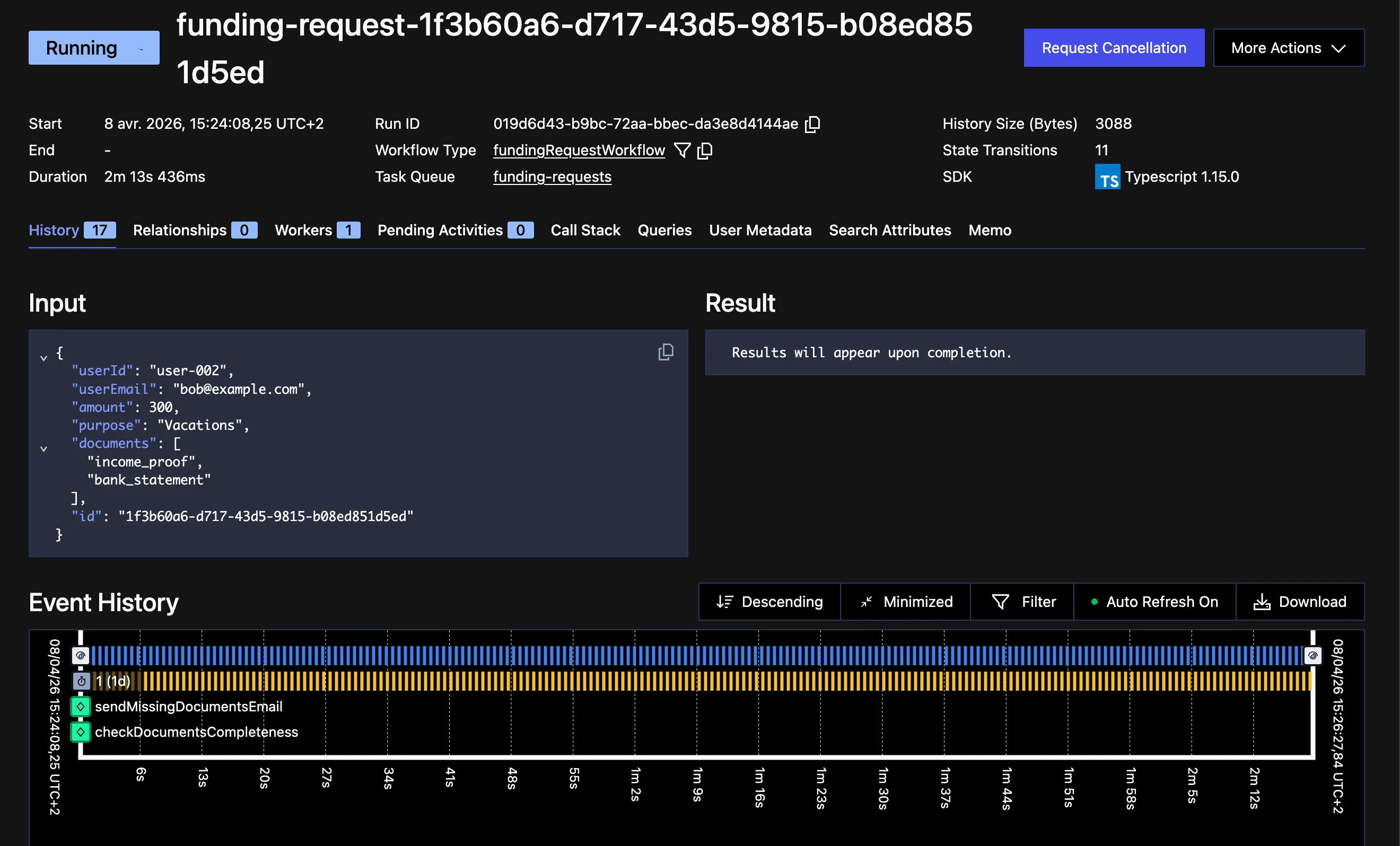Copy the Workflow Type name
1400x846 pixels.
coord(705,151)
